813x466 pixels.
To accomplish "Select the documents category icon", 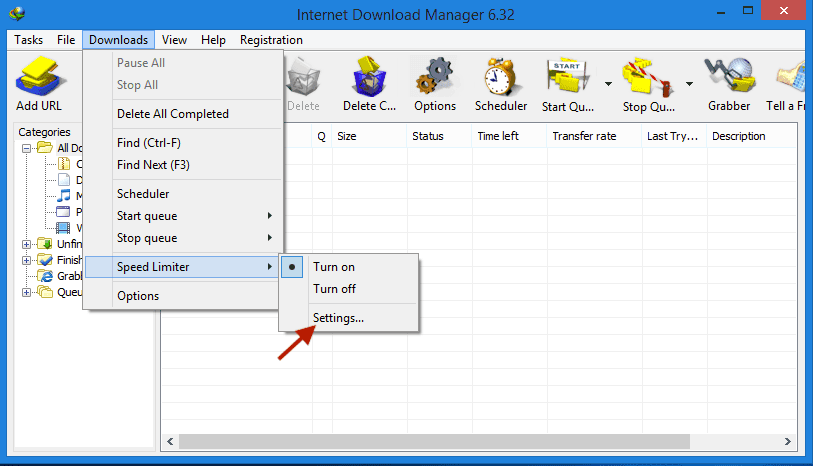I will click(64, 180).
